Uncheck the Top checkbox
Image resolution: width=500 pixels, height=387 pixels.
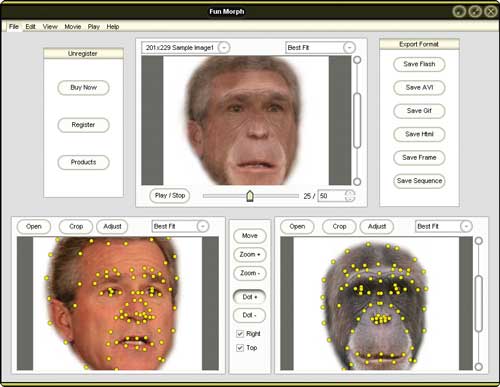click(240, 348)
